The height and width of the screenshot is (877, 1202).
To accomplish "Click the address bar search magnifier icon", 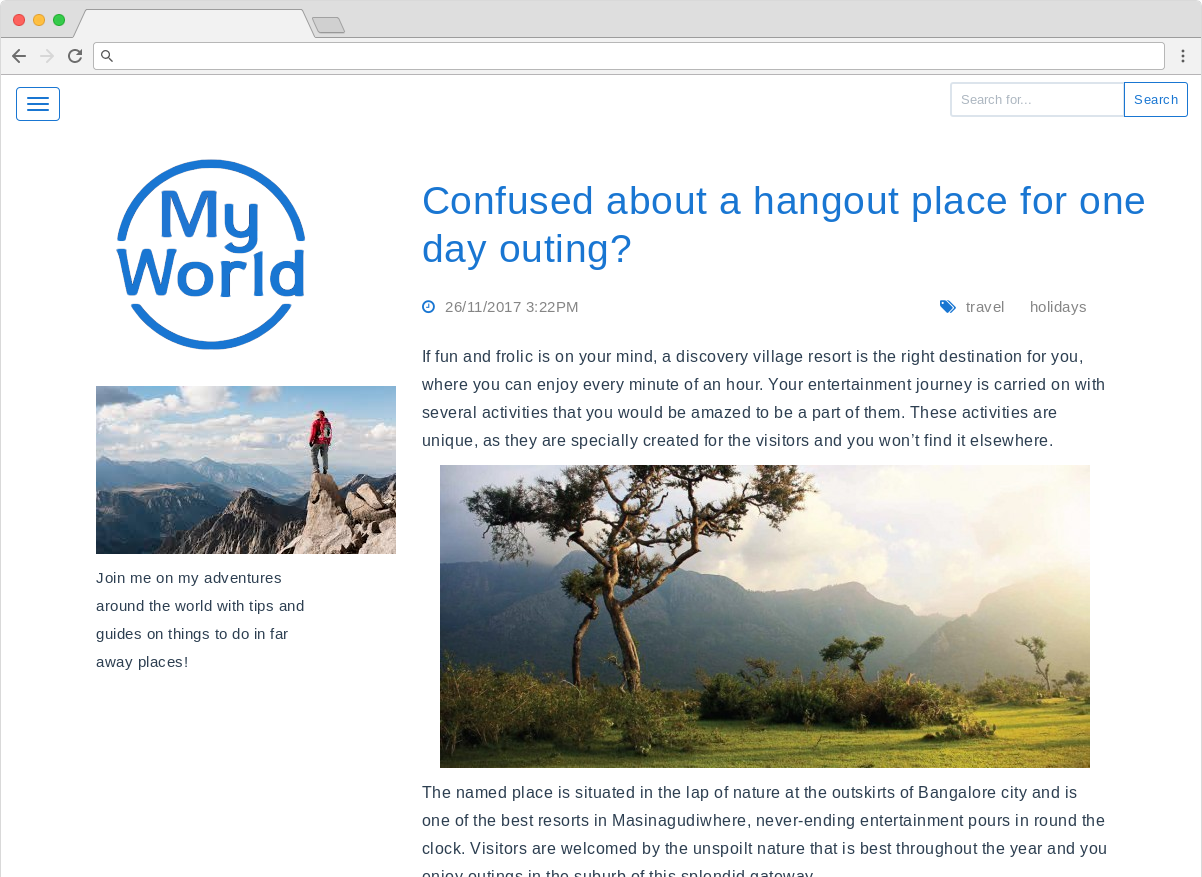I will [x=107, y=56].
